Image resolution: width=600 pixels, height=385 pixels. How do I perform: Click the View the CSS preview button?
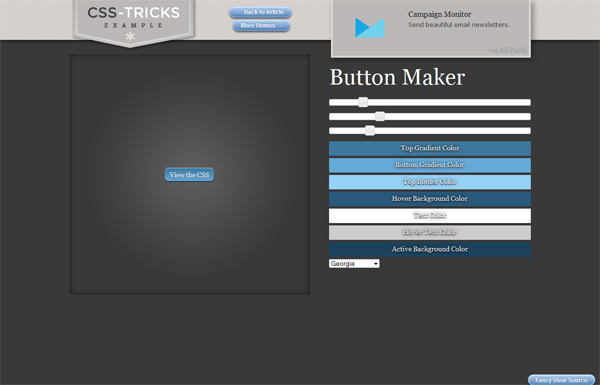pyautogui.click(x=189, y=175)
